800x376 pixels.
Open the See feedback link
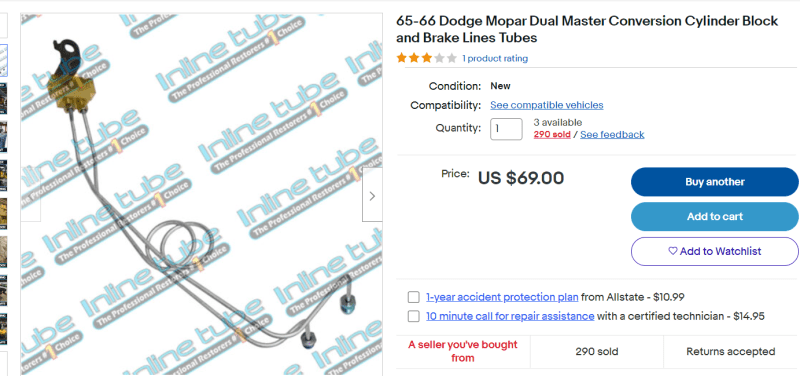coord(612,135)
